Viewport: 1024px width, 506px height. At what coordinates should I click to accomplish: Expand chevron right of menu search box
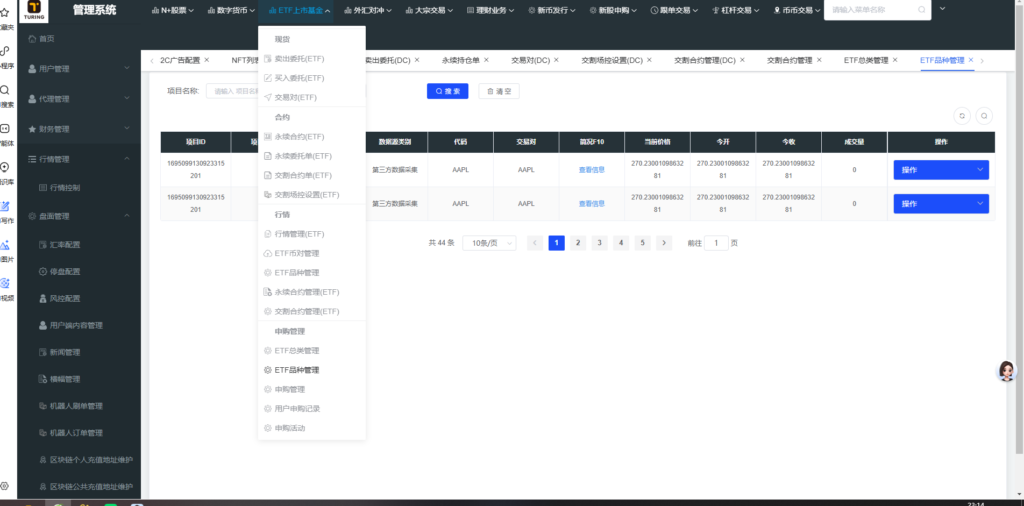click(x=942, y=8)
